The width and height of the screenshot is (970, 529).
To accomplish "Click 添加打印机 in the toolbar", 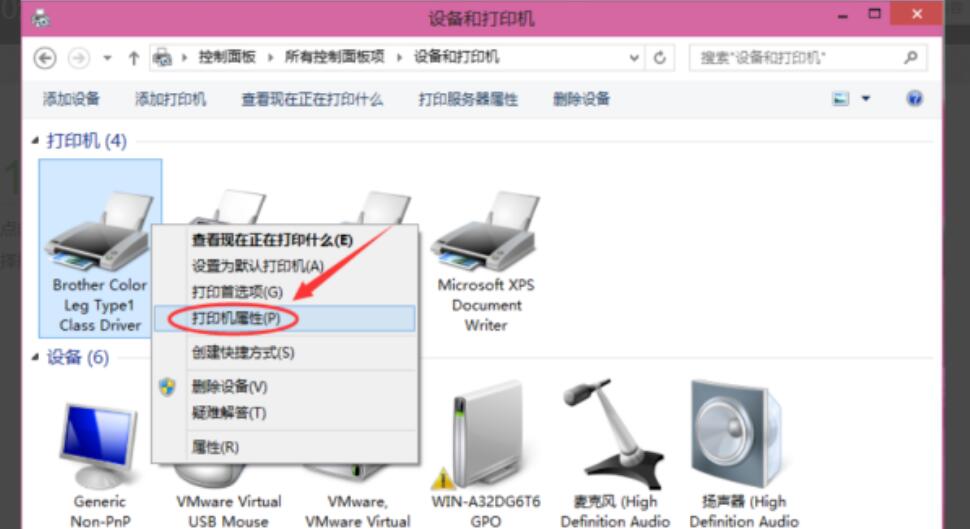I will point(170,99).
